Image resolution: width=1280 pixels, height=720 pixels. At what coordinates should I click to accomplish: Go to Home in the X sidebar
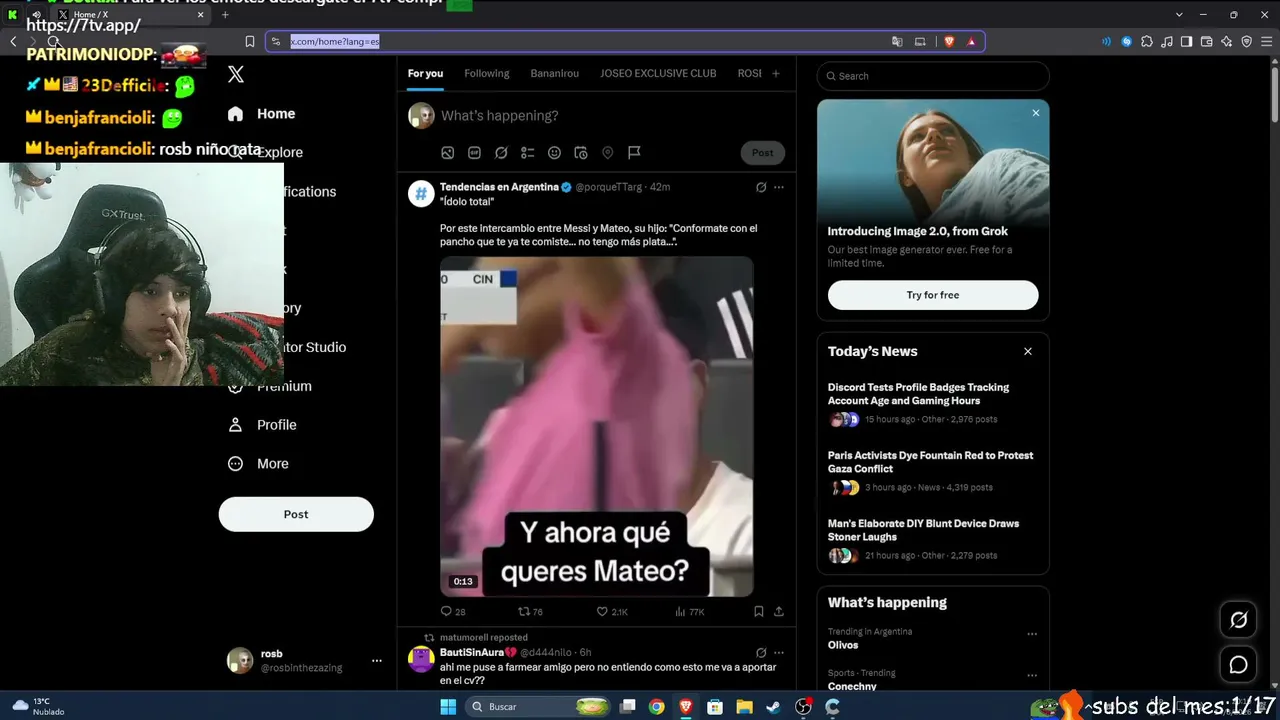point(262,114)
